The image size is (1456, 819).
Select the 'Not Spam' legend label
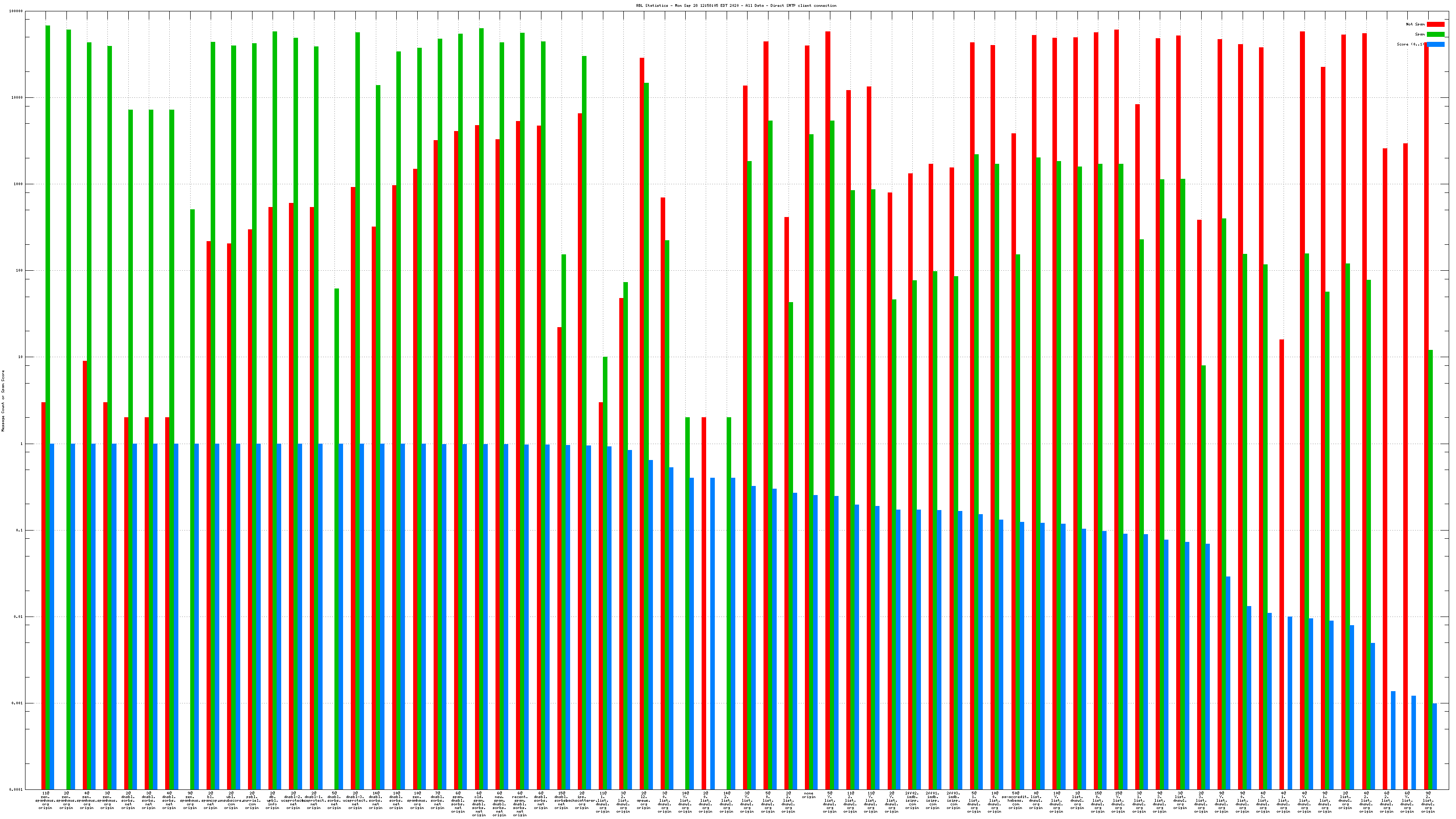coord(1416,24)
